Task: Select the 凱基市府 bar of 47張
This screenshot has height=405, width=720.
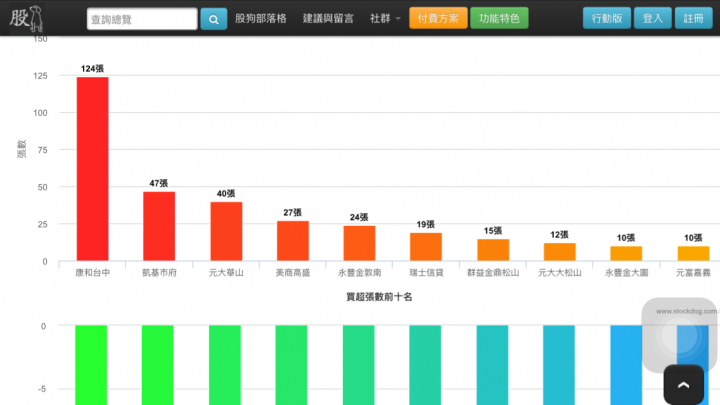Action: click(159, 226)
